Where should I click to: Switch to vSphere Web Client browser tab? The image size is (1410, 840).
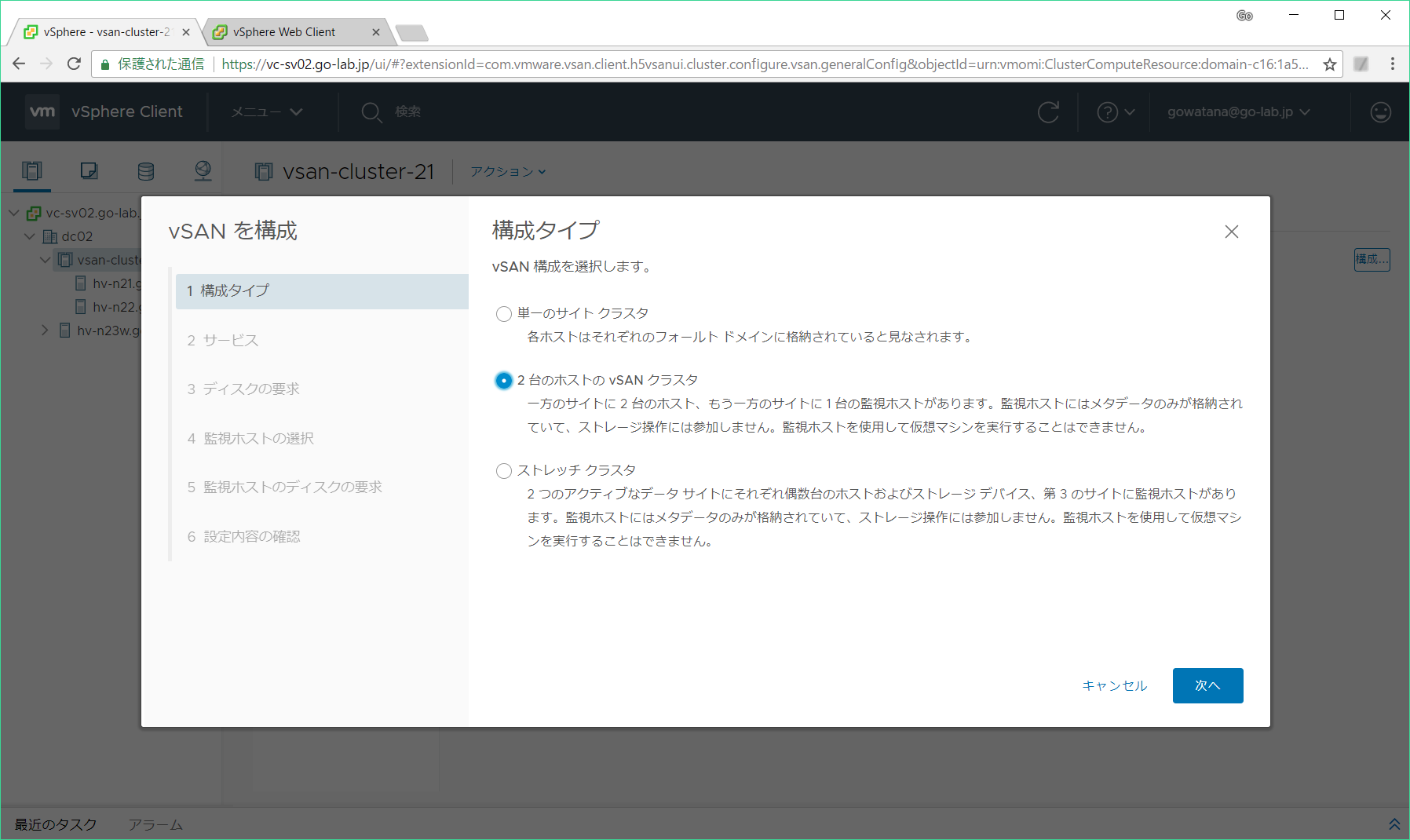click(x=284, y=32)
